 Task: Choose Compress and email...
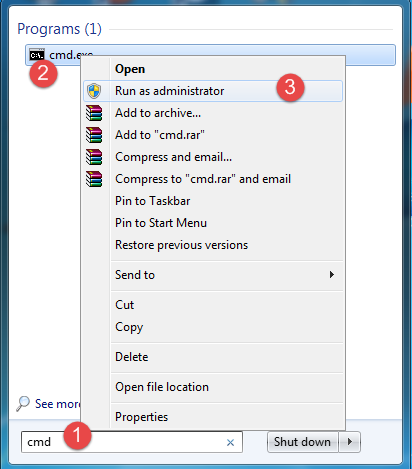tap(213, 157)
